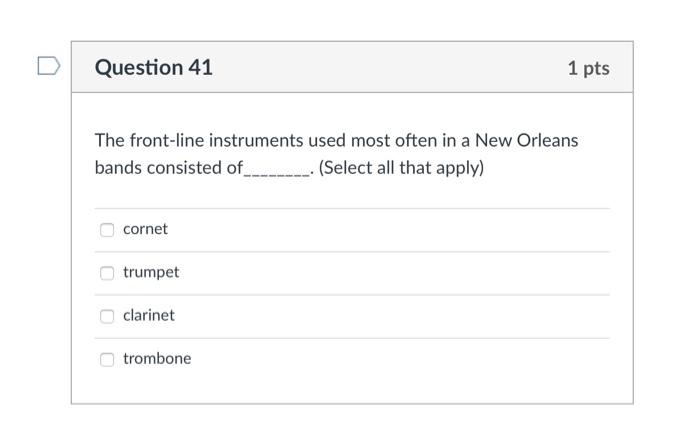
Task: Select the trombone checkbox
Action: (107, 359)
